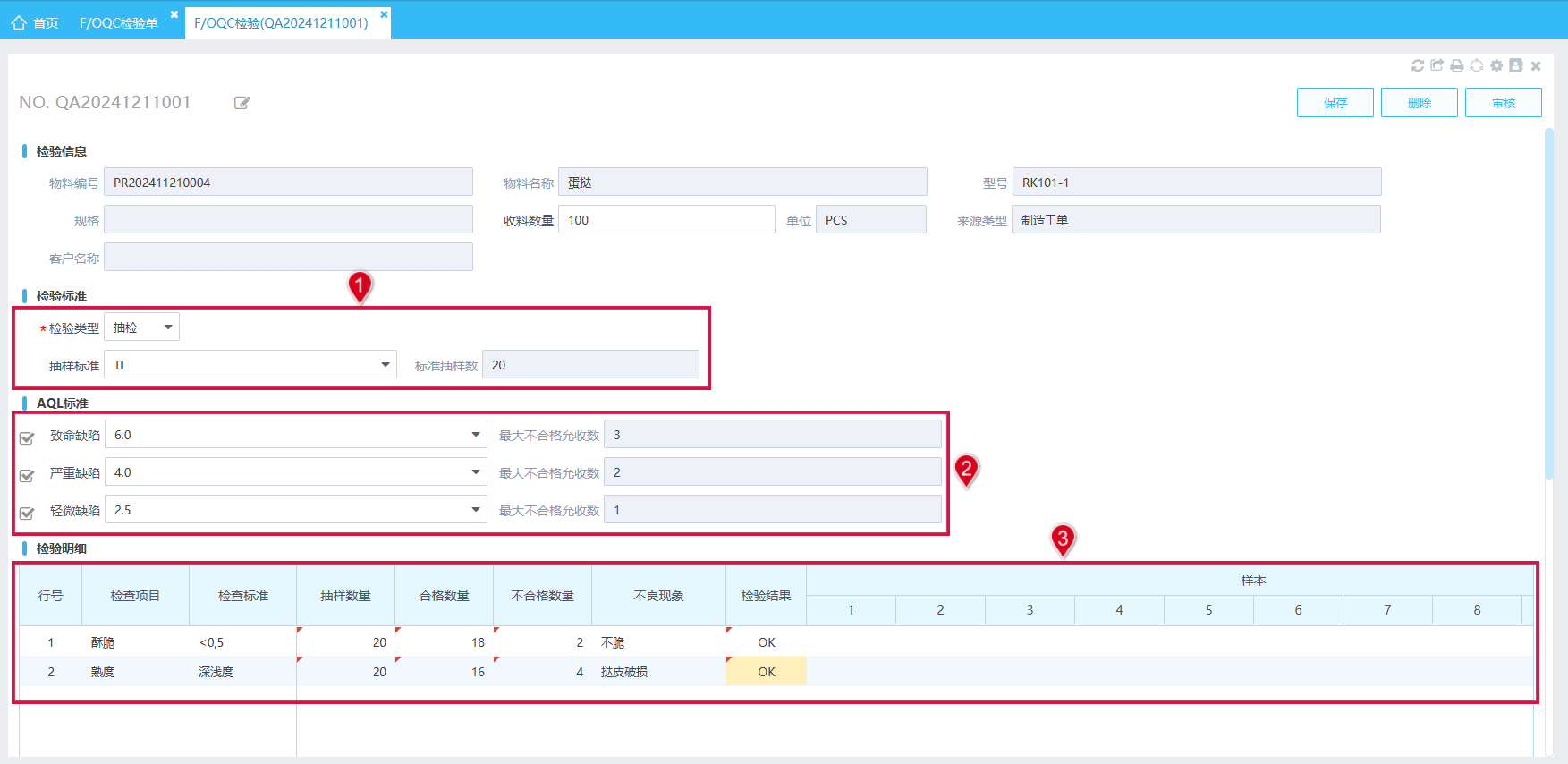1568x764 pixels.
Task: Open the 抽样标准 dropdown
Action: point(250,365)
